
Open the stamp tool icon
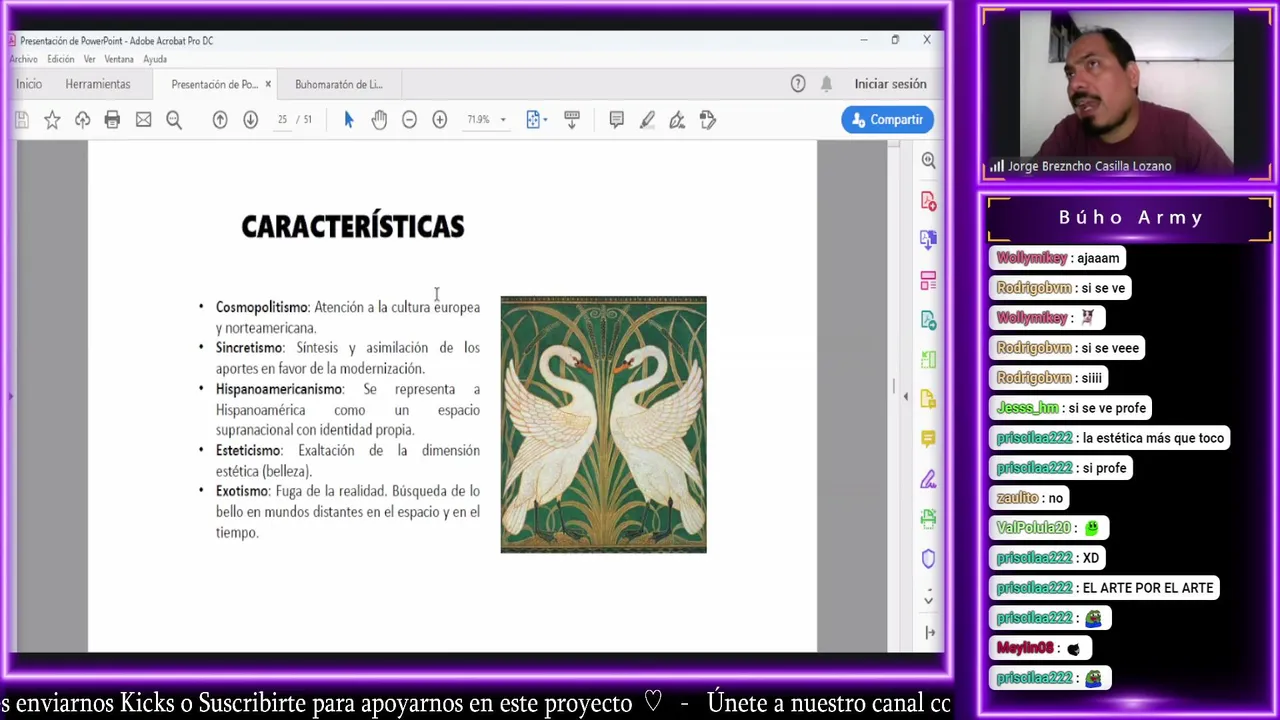click(x=708, y=120)
